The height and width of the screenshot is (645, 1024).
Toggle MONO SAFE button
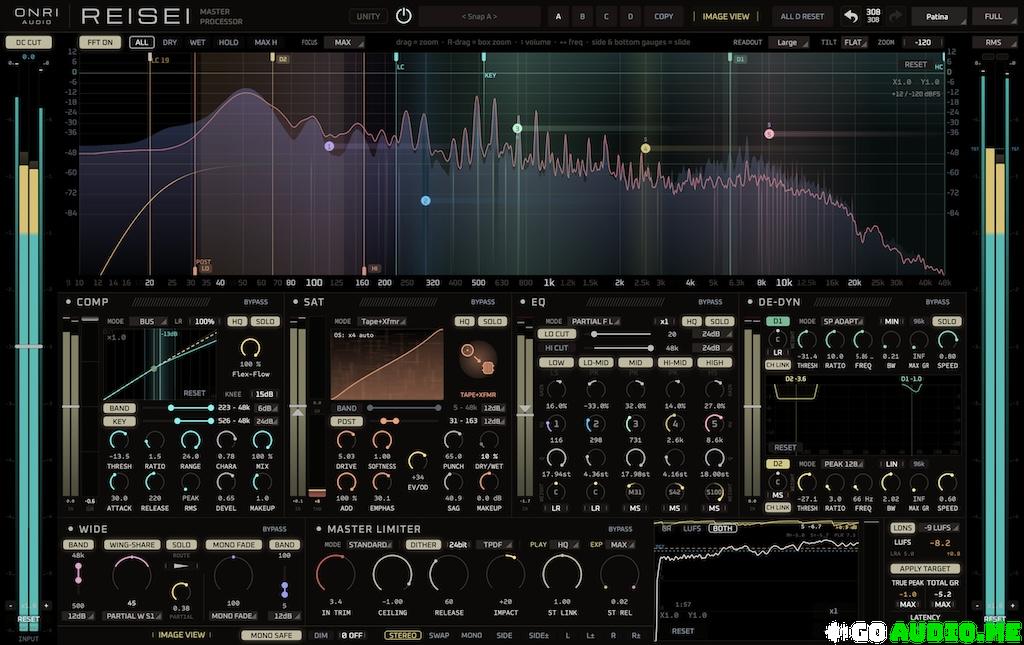click(x=271, y=635)
